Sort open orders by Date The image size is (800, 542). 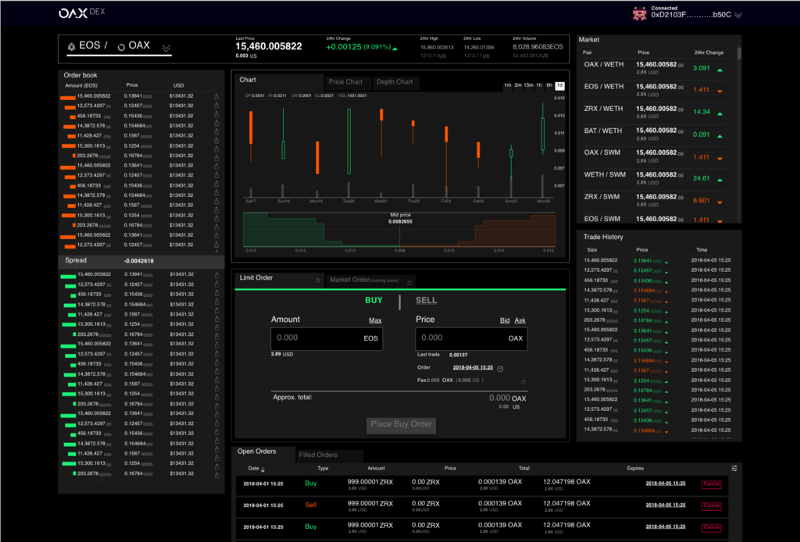point(256,469)
